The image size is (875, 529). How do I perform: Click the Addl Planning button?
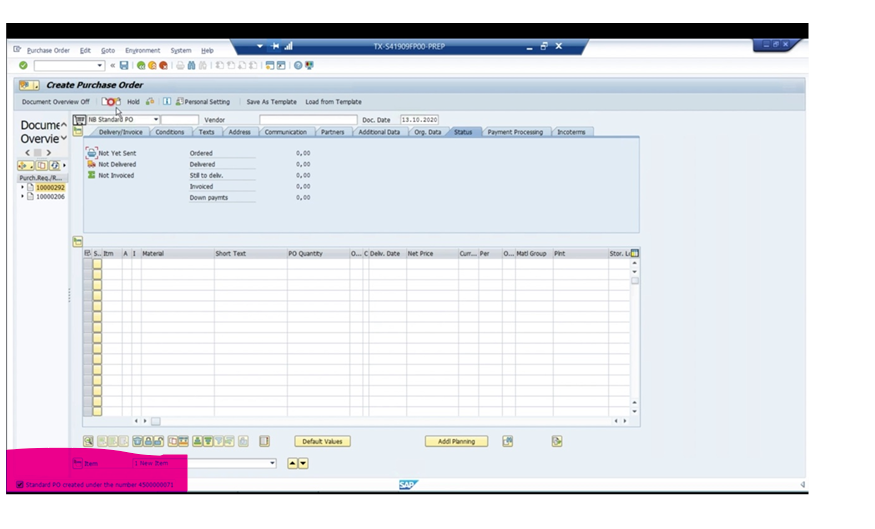click(x=456, y=441)
